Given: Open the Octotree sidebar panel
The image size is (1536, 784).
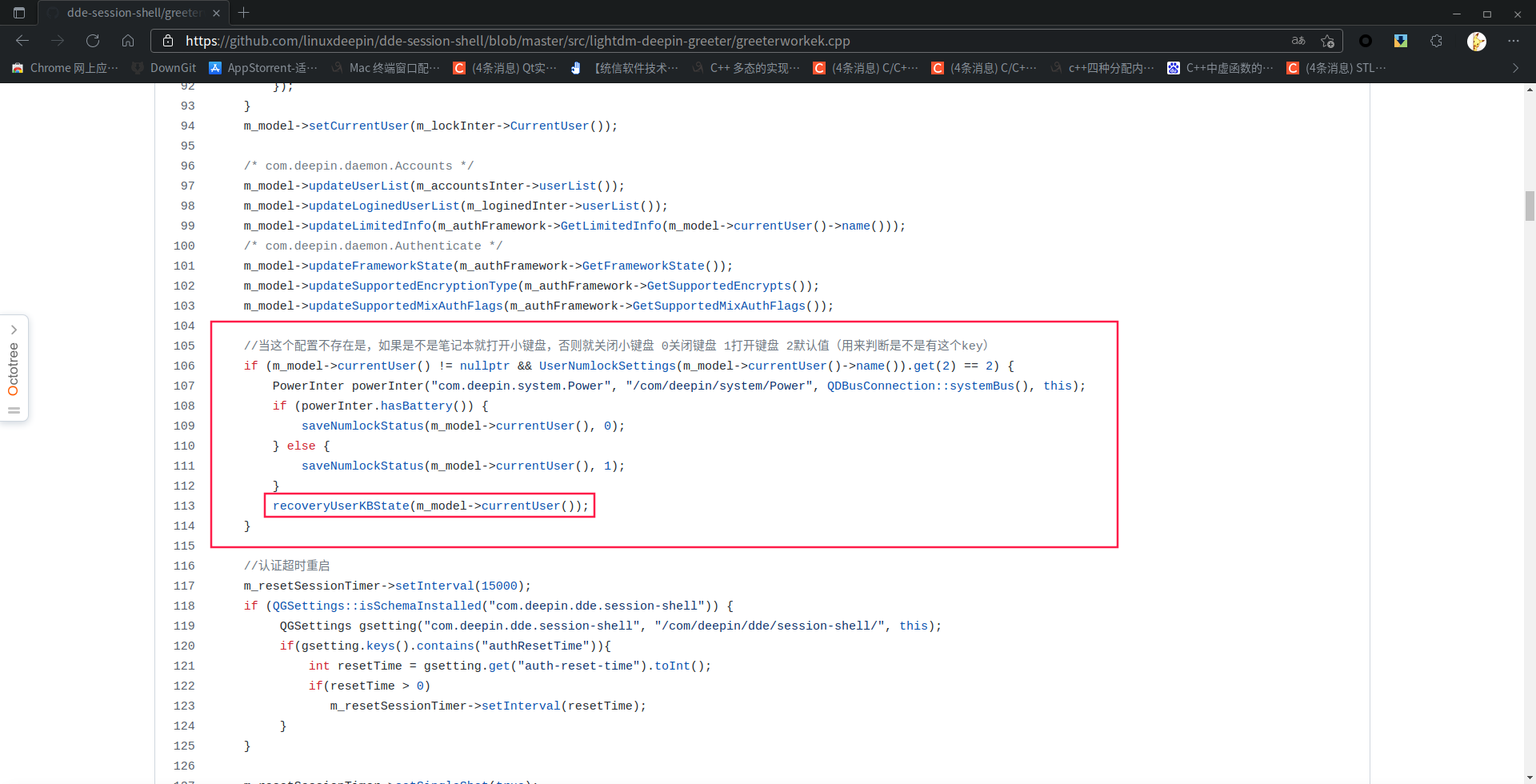Looking at the screenshot, I should click(14, 367).
